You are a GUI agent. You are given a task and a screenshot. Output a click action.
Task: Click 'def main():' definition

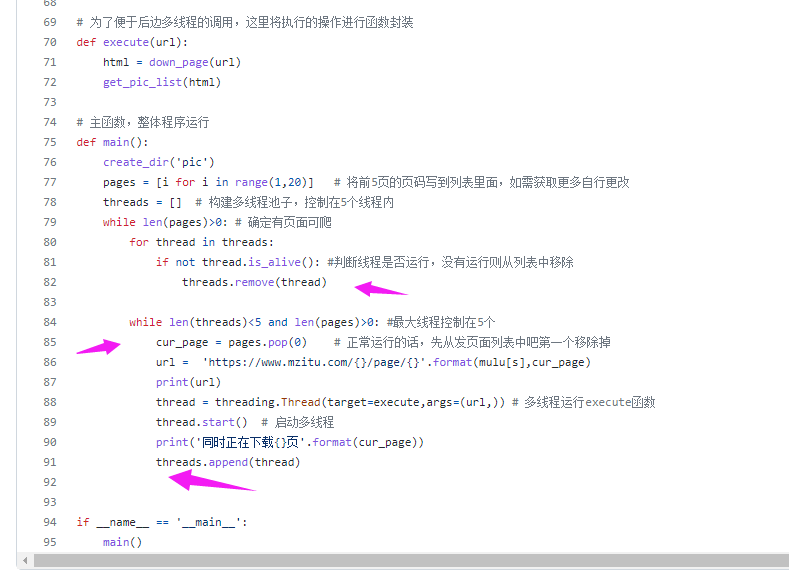click(112, 142)
